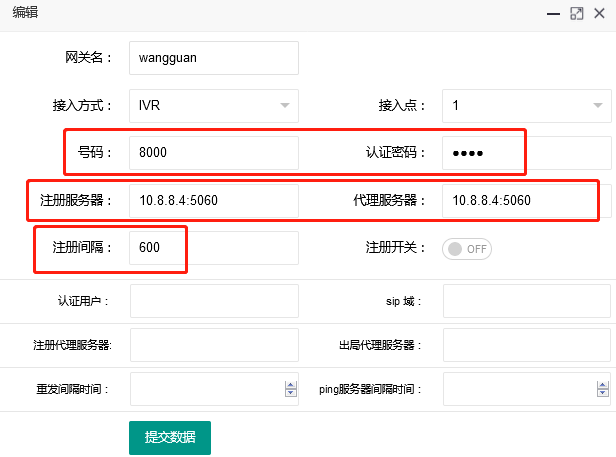Focus the sip 域 input box
616x457 pixels.
point(526,300)
